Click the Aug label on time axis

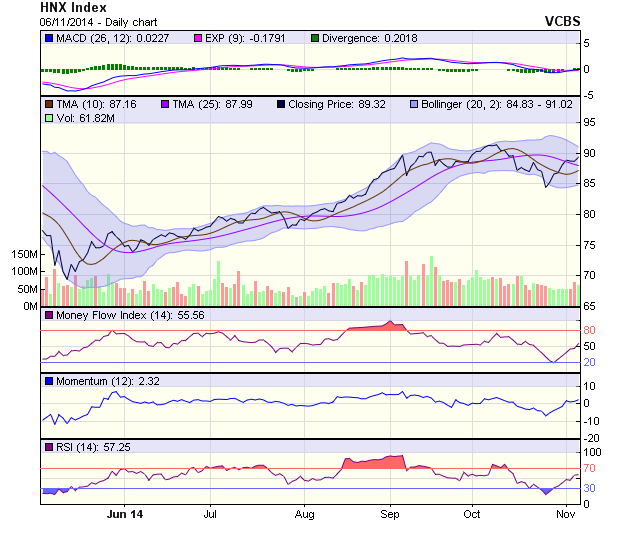pyautogui.click(x=305, y=514)
